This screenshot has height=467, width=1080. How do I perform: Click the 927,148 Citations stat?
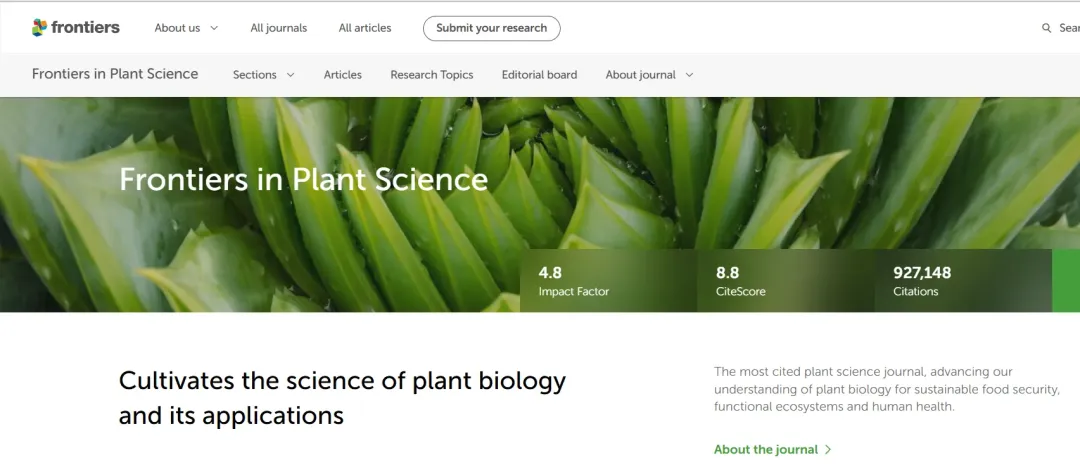[x=922, y=281]
